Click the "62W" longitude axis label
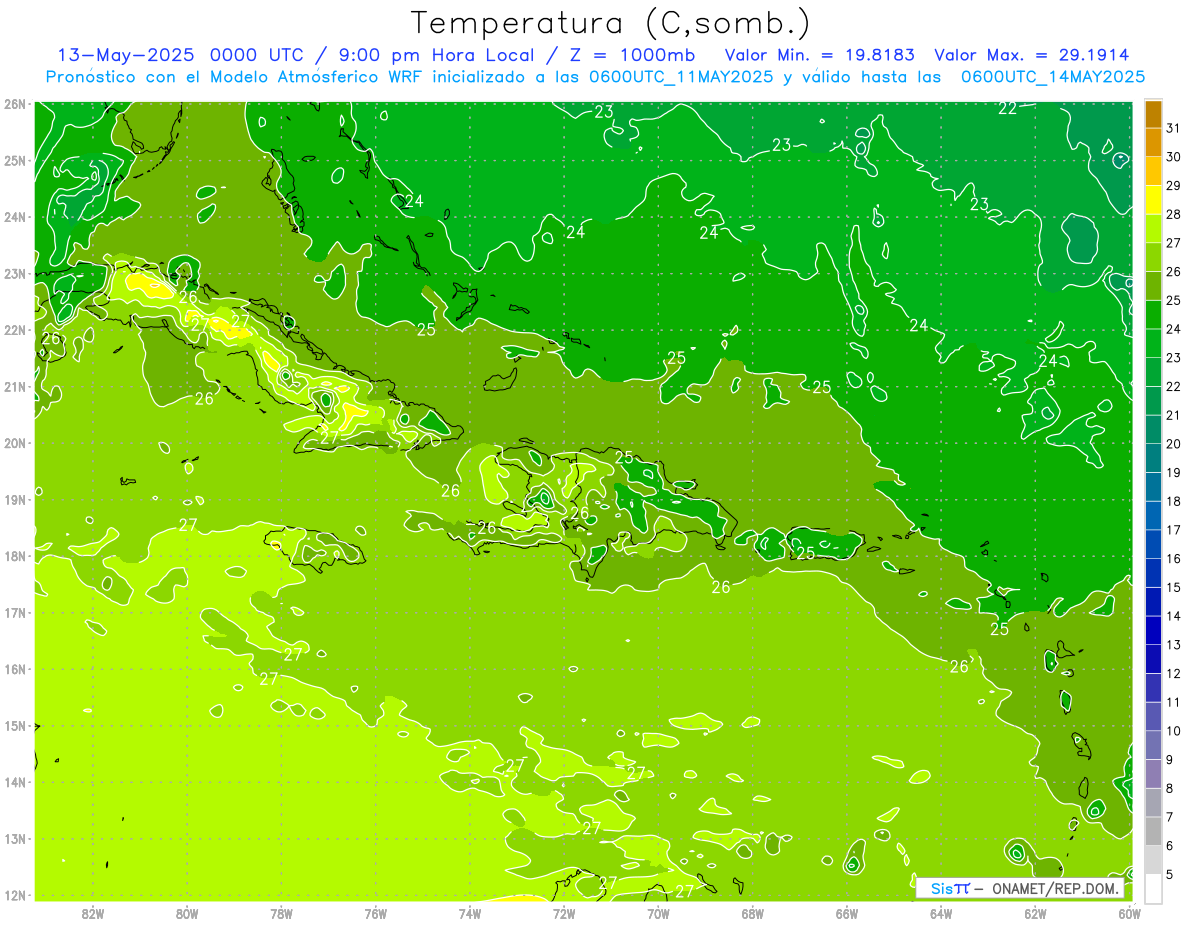Image resolution: width=1200 pixels, height=927 pixels. click(x=1035, y=913)
